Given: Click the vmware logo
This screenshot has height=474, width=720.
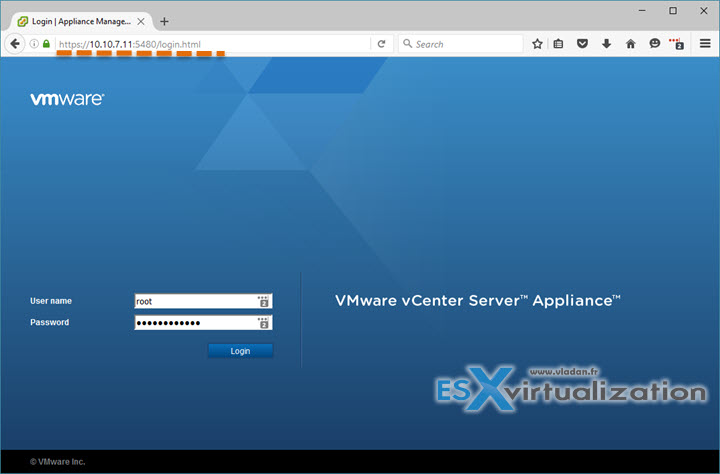Looking at the screenshot, I should point(67,99).
